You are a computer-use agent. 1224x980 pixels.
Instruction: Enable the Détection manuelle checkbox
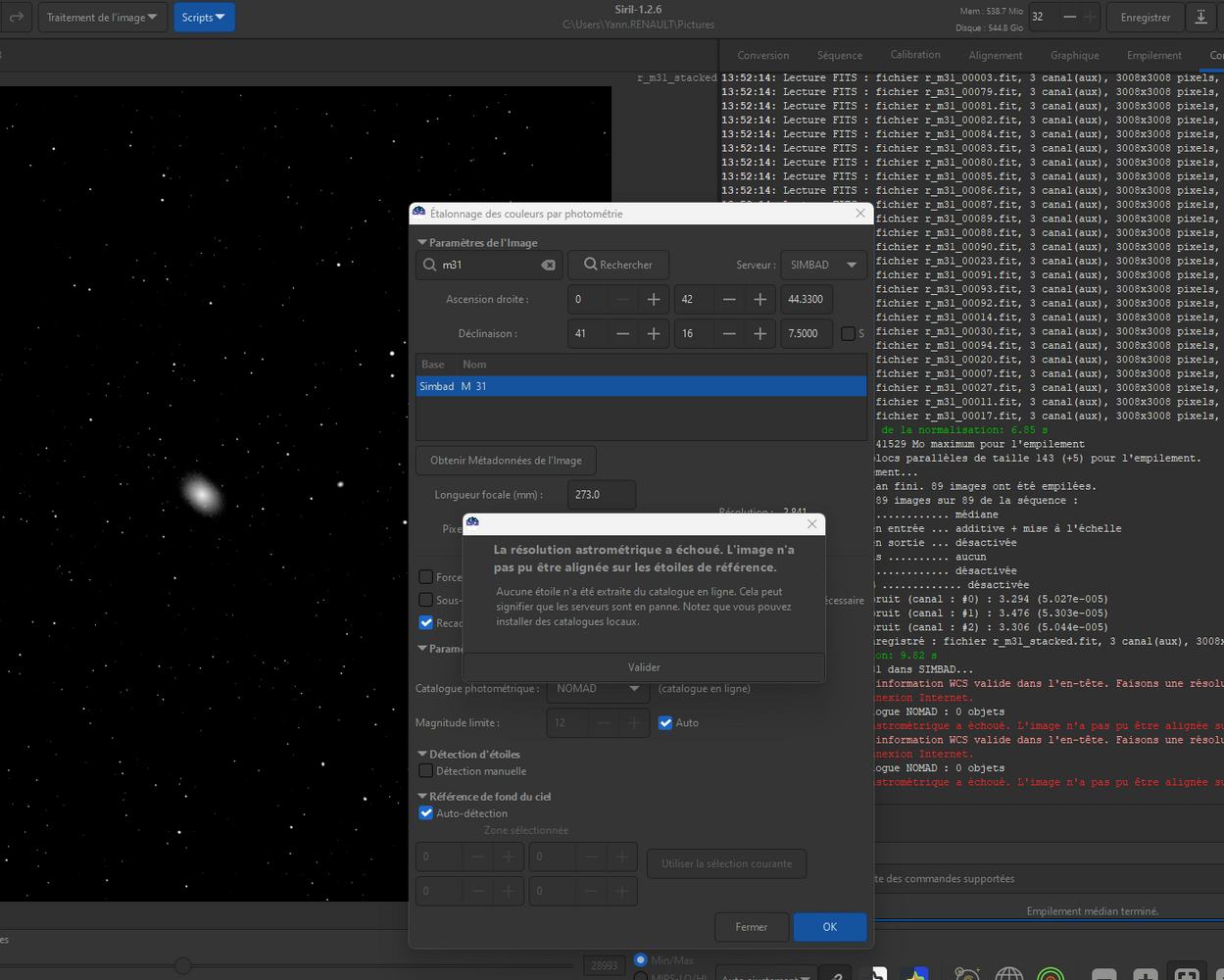click(426, 771)
